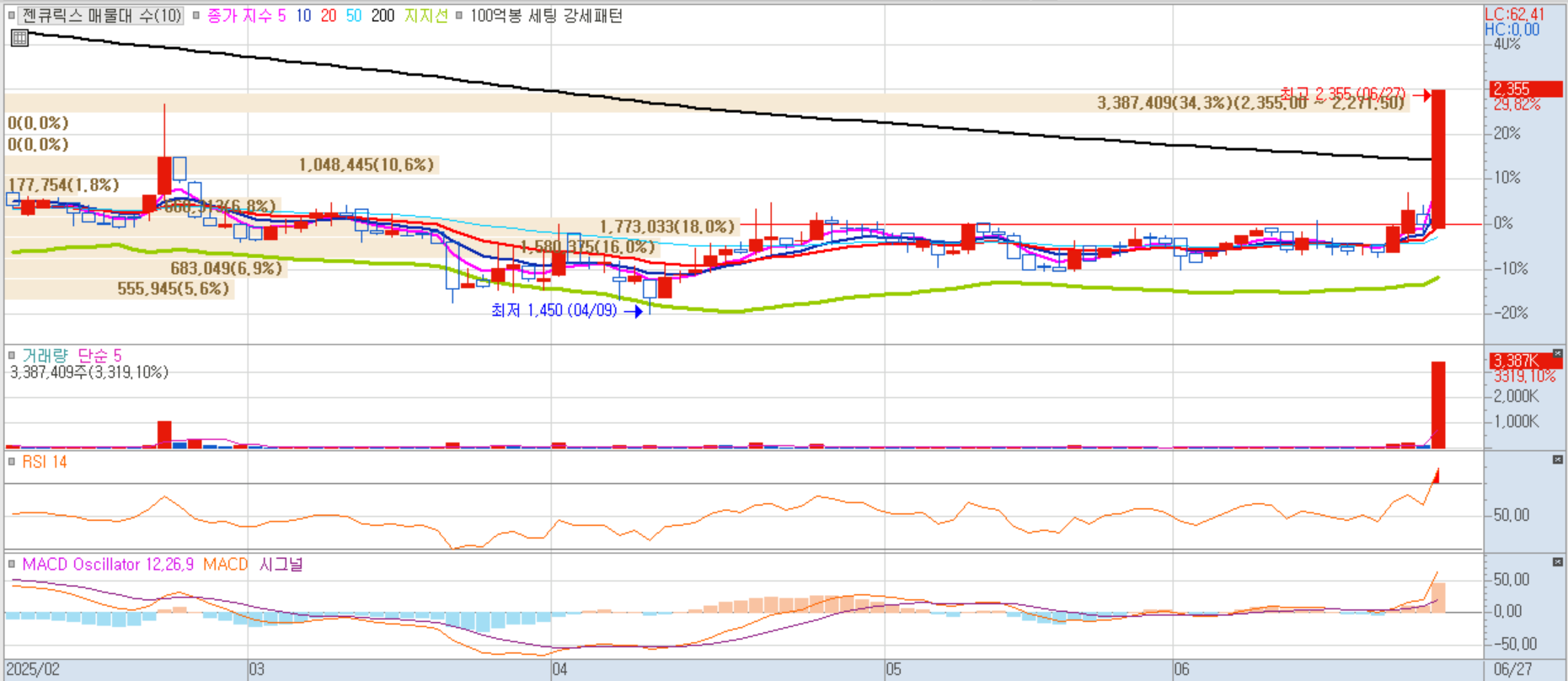Click the red 3,387K volume tag
This screenshot has width=1568, height=681.
point(1526,361)
